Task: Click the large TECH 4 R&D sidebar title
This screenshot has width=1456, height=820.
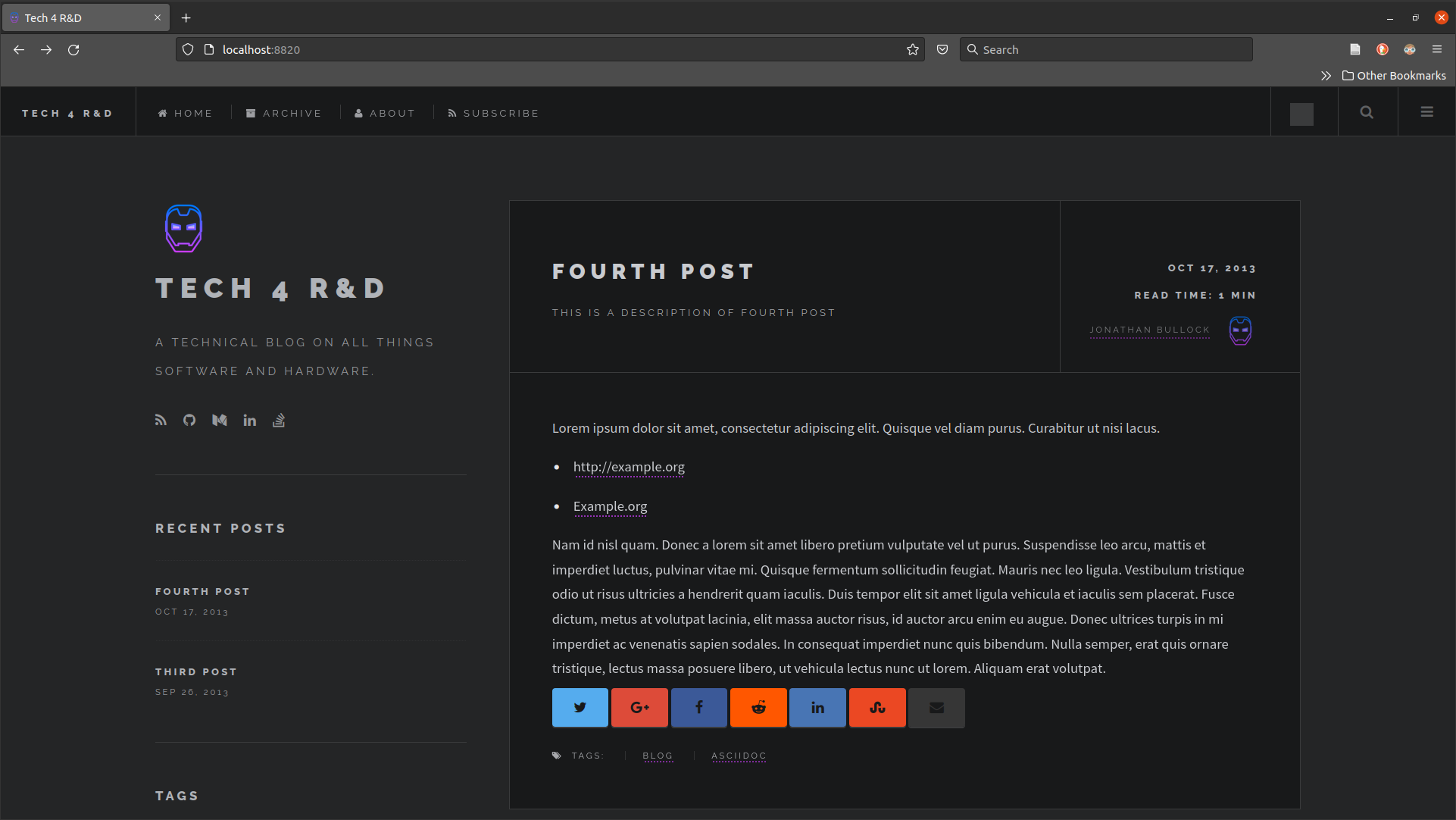Action: tap(271, 289)
